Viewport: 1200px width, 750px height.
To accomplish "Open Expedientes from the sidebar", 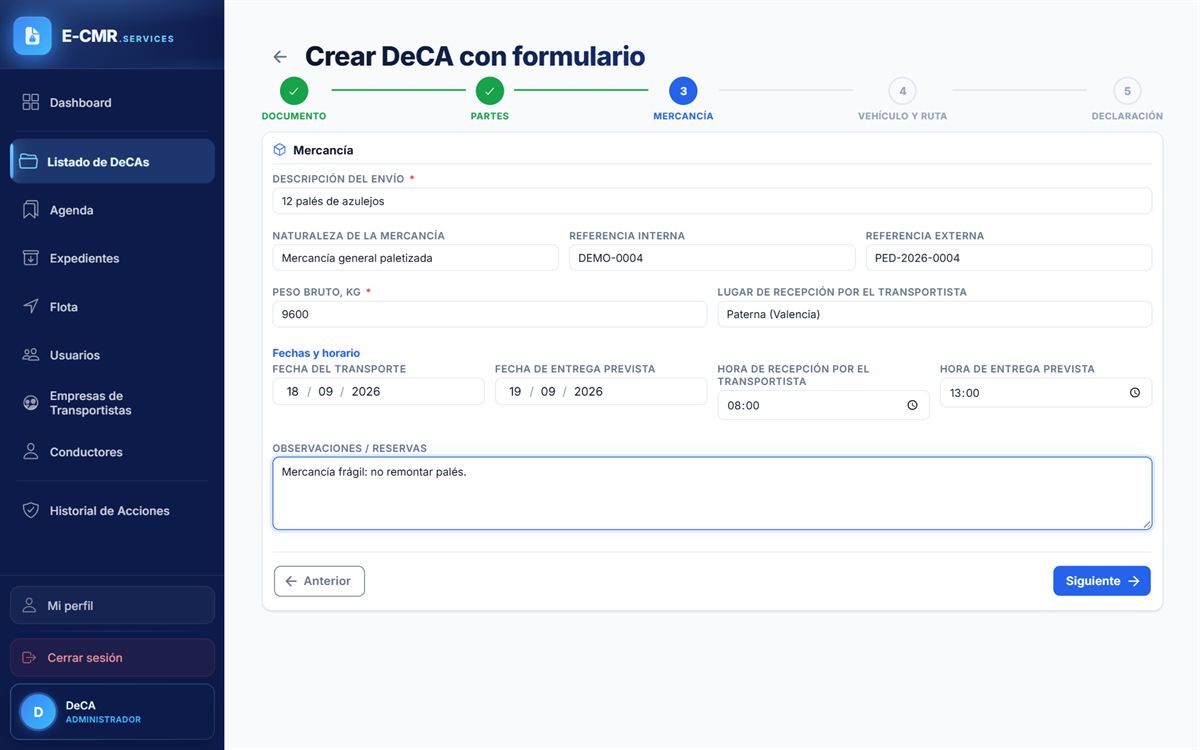I will point(112,258).
